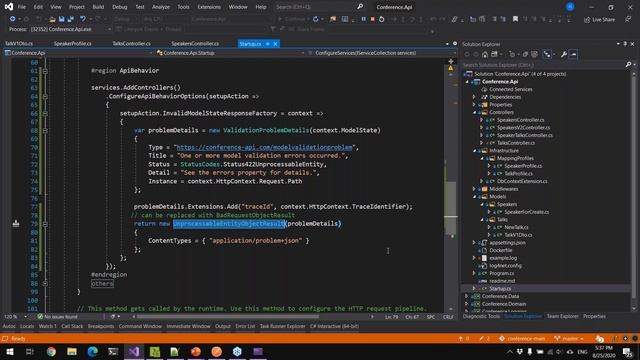Toggle Sync with Active Document in Solution Explorer
Screen dimensions: 640x360
[547, 54]
